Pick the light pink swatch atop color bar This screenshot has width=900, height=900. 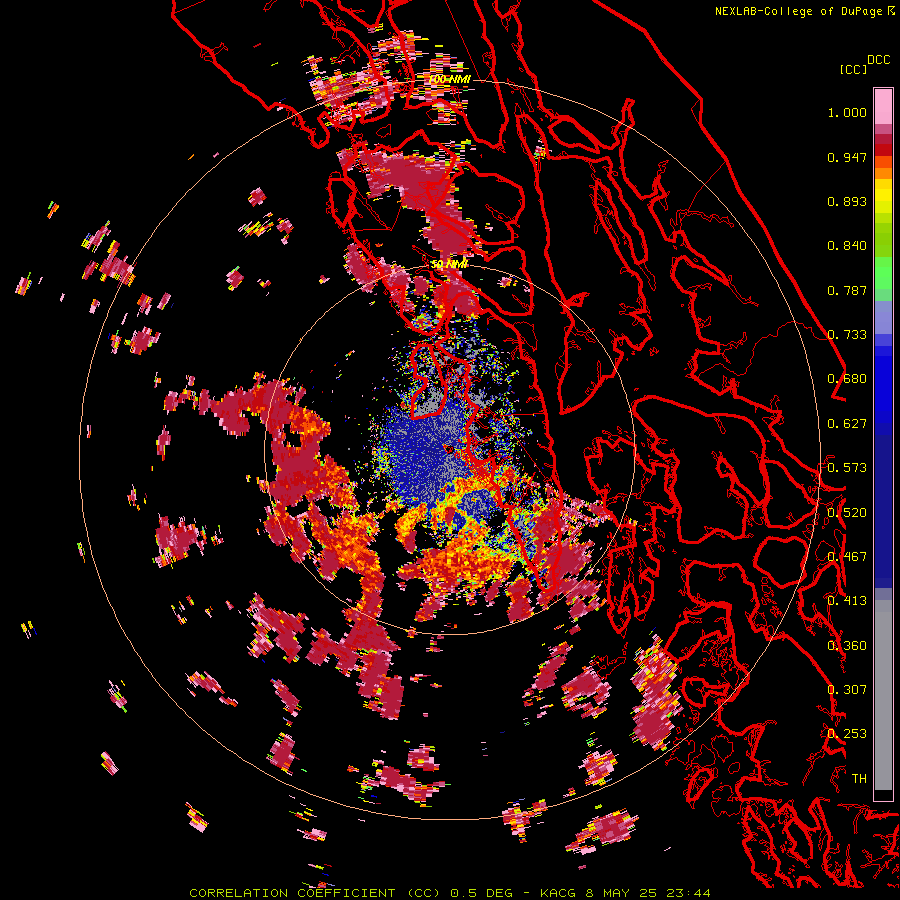click(x=883, y=106)
